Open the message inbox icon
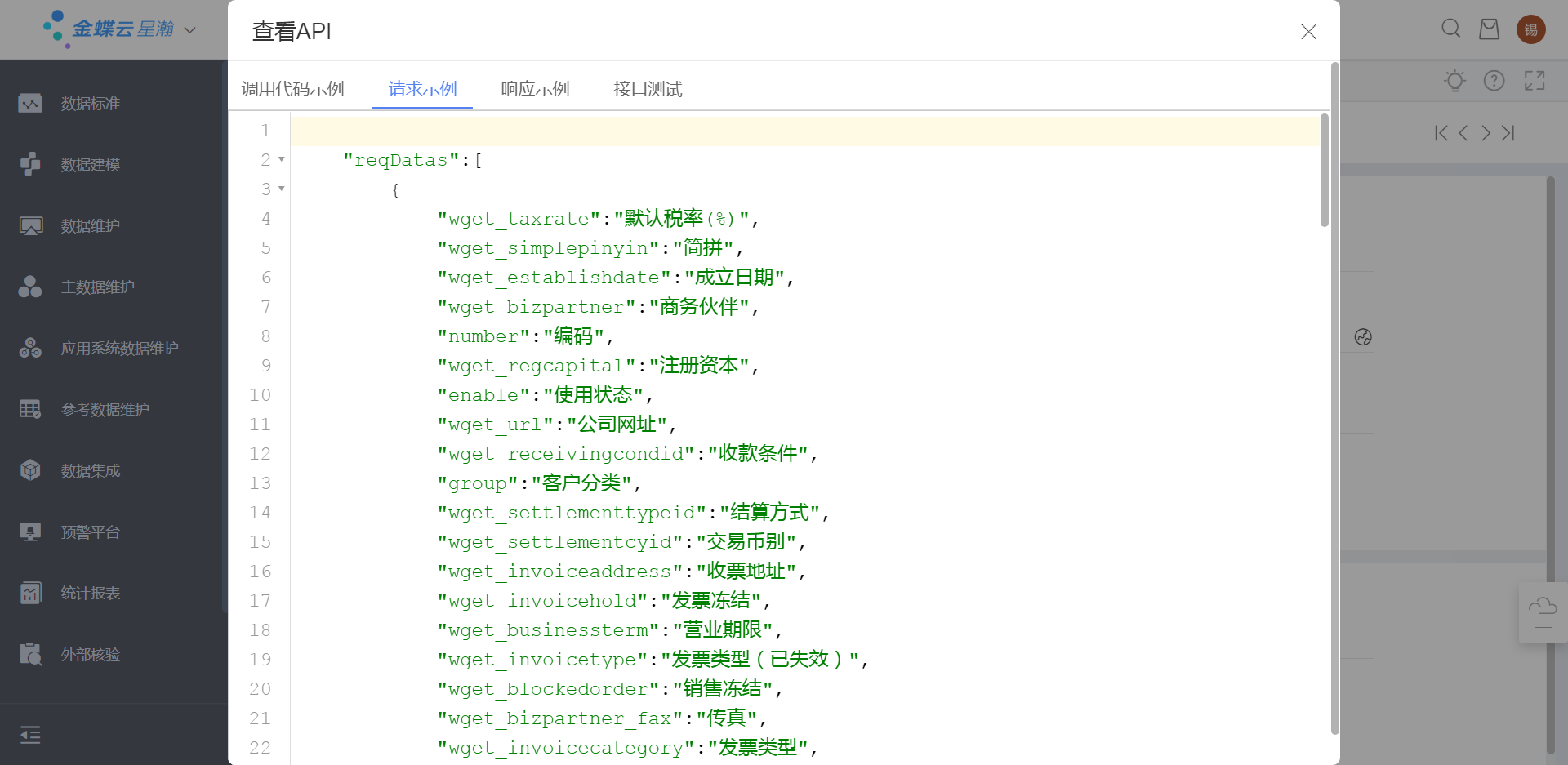The image size is (1568, 765). (x=1490, y=29)
